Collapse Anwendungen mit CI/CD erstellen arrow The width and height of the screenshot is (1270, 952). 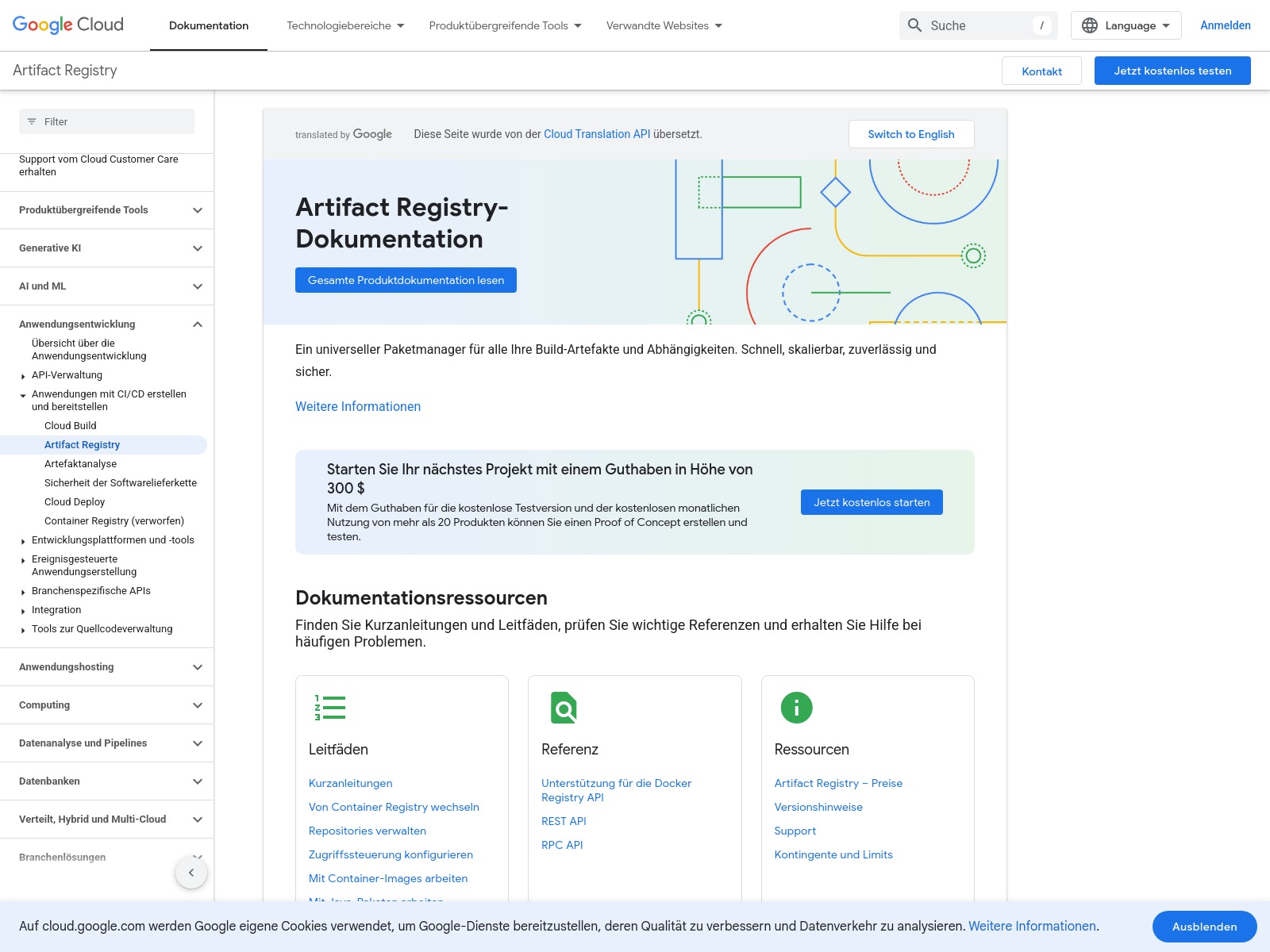(23, 395)
